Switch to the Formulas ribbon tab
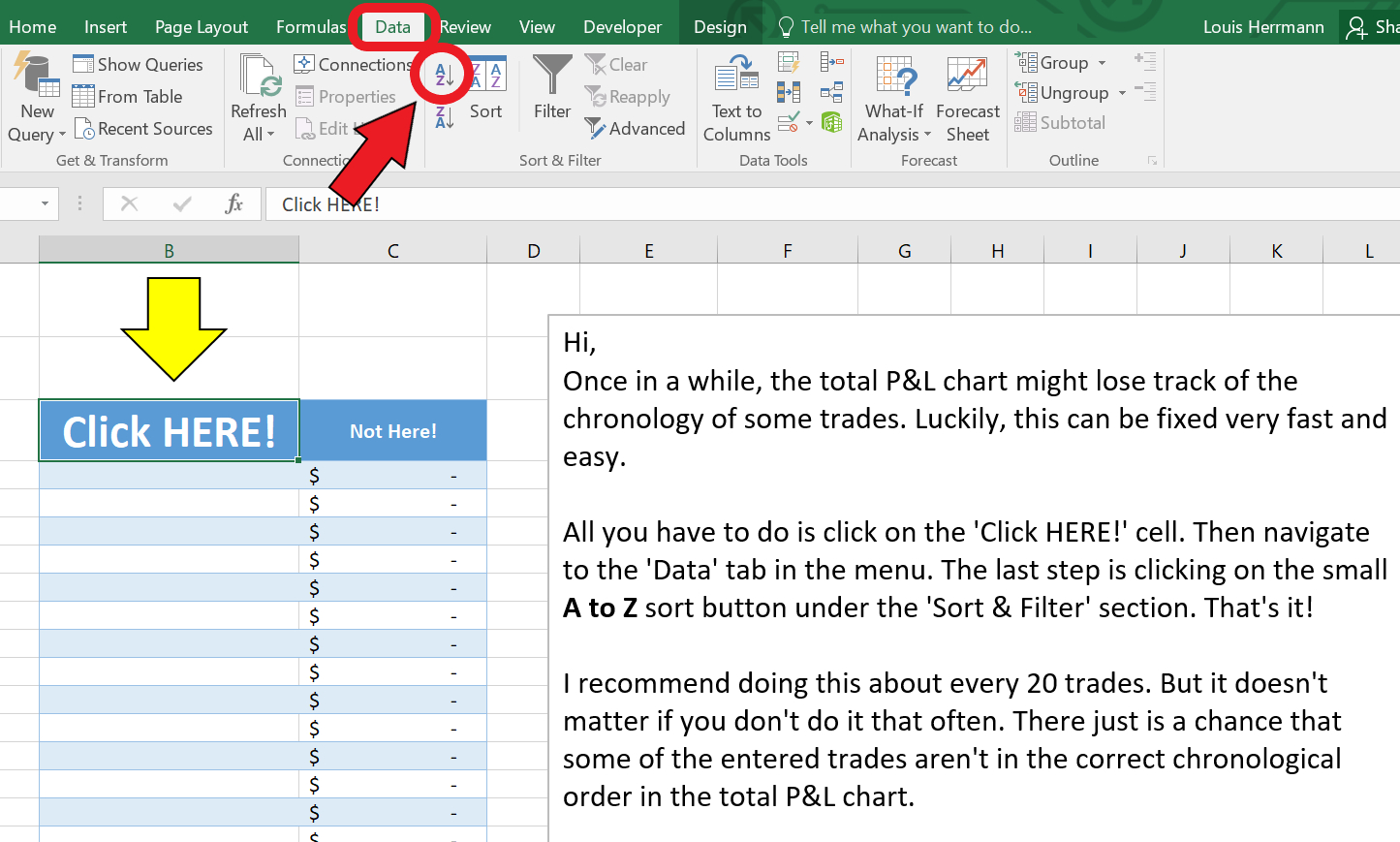1400x842 pixels. click(310, 27)
